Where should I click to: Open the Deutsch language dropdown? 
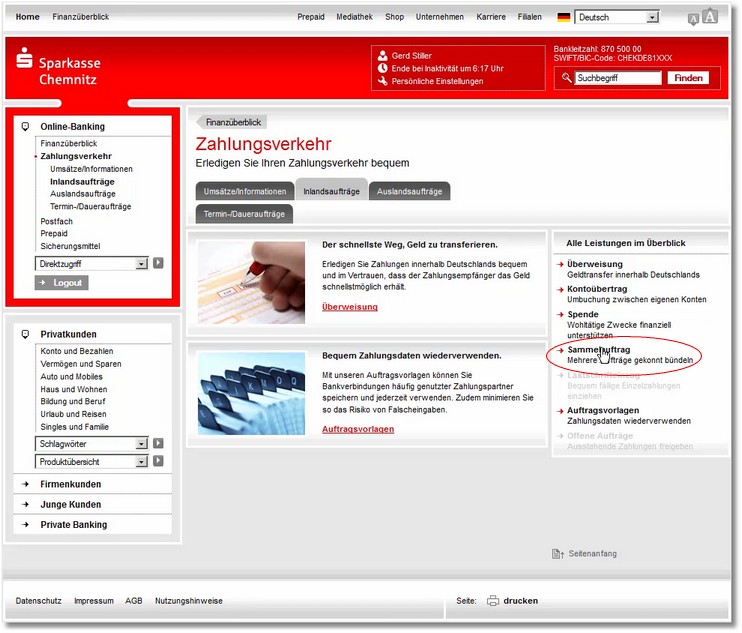pyautogui.click(x=652, y=17)
